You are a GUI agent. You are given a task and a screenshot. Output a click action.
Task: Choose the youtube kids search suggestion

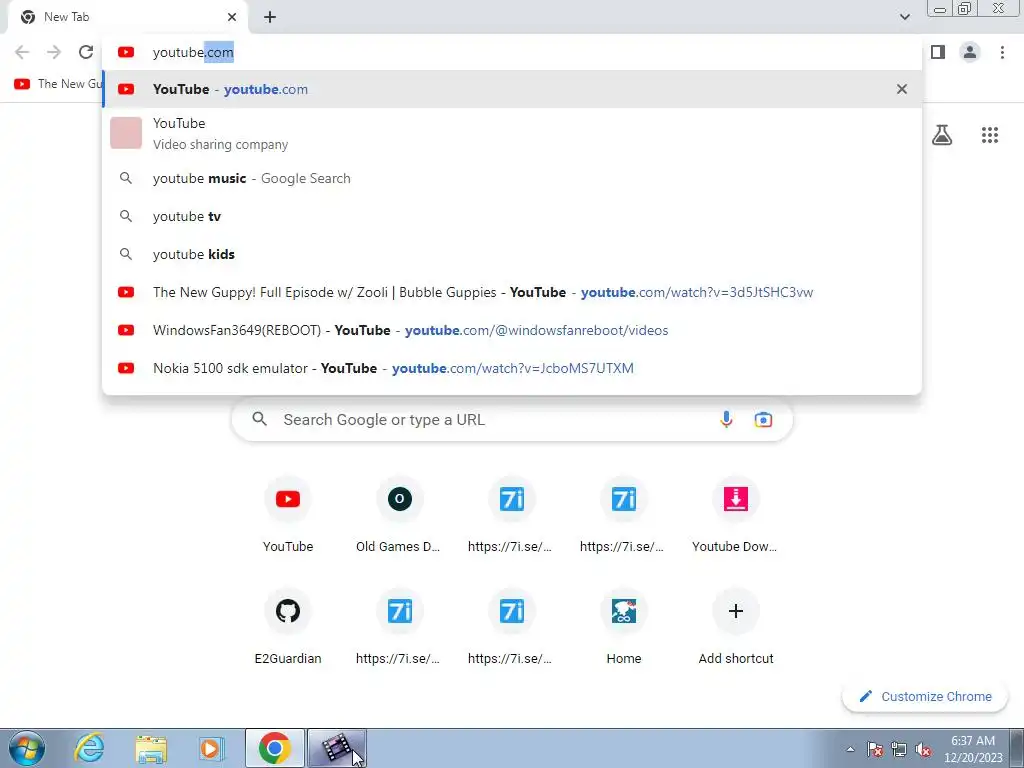(x=512, y=254)
